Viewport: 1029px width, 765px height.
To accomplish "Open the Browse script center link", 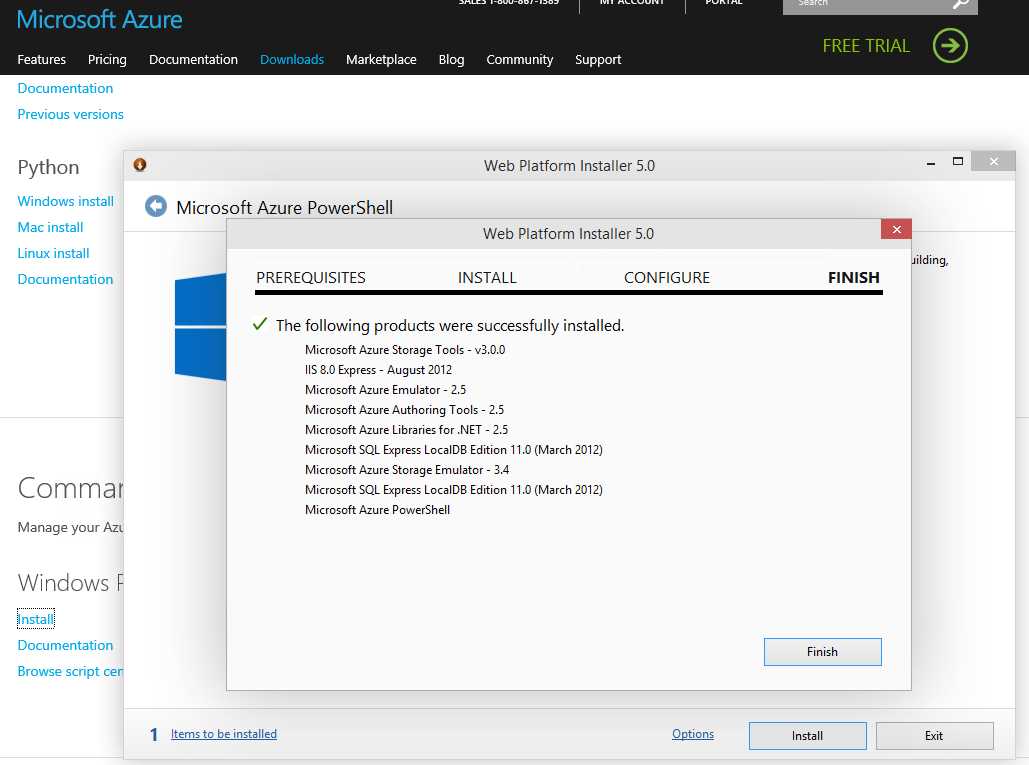I will [70, 671].
